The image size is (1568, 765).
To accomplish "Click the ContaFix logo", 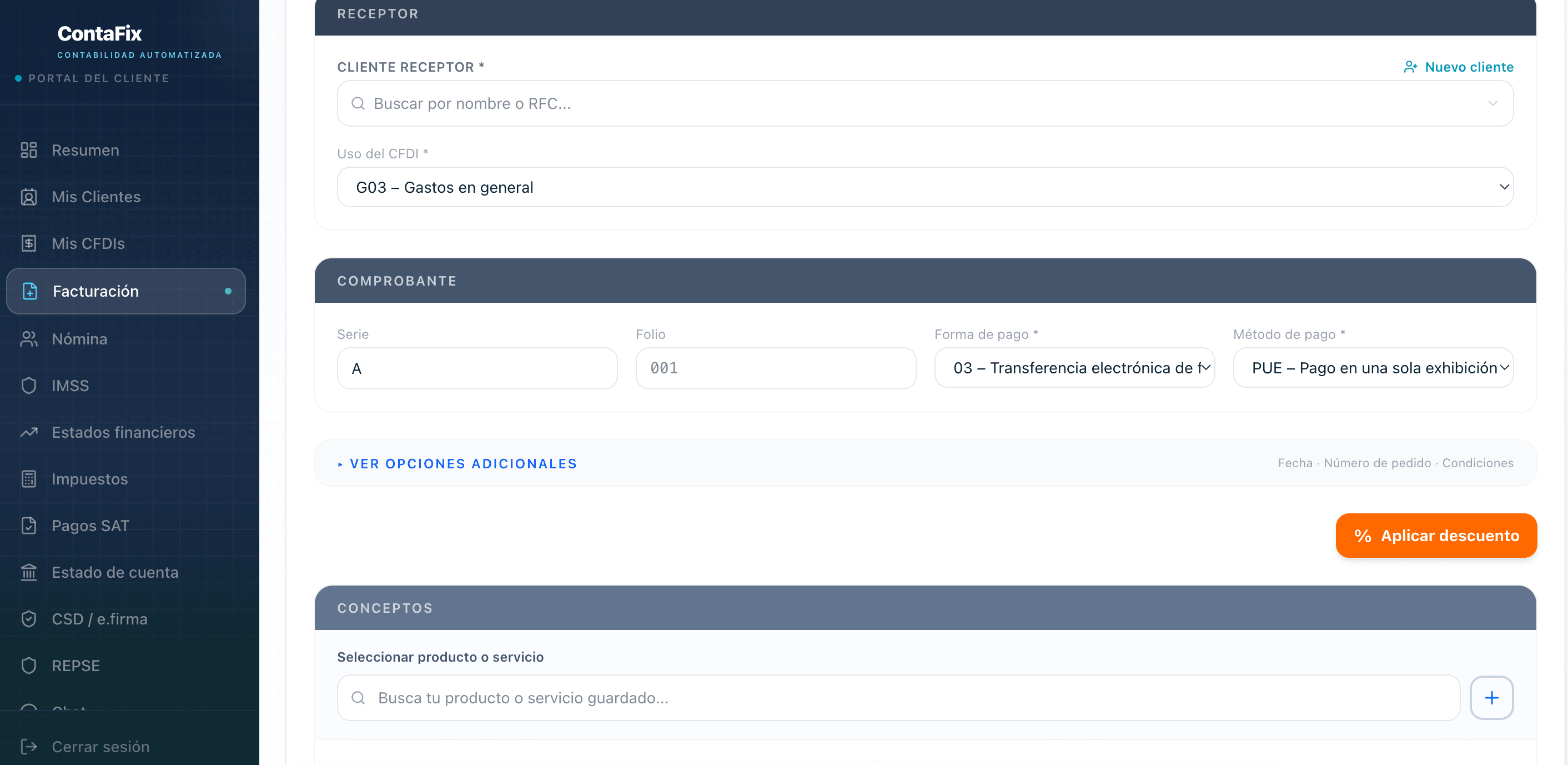I will (x=100, y=33).
